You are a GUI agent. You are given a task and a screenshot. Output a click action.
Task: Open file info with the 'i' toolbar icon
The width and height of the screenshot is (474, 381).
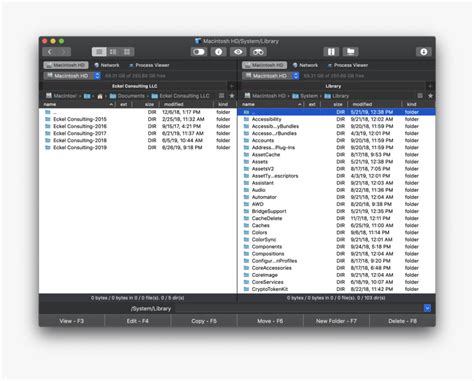pos(218,52)
